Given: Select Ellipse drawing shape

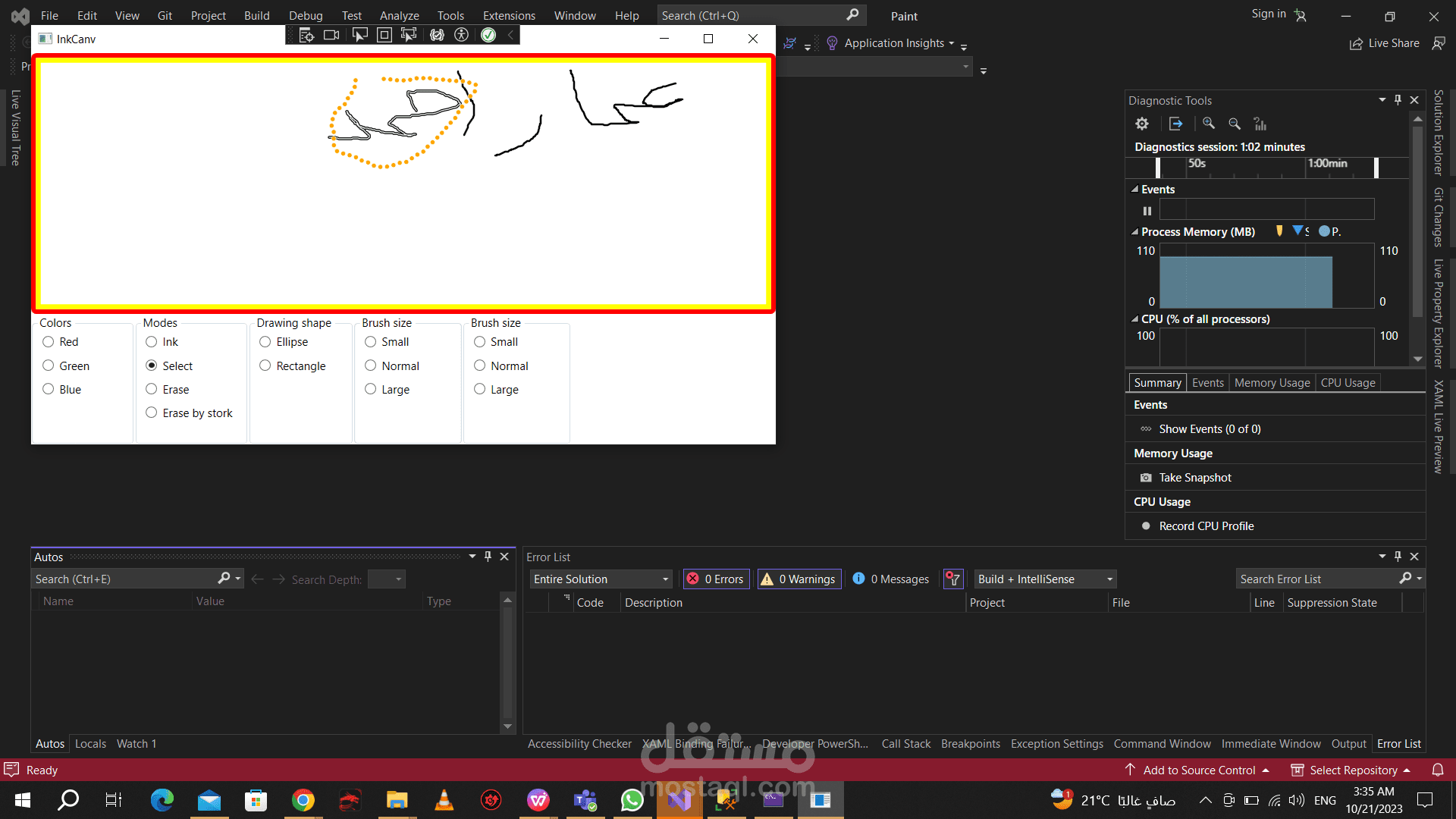Looking at the screenshot, I should 265,342.
